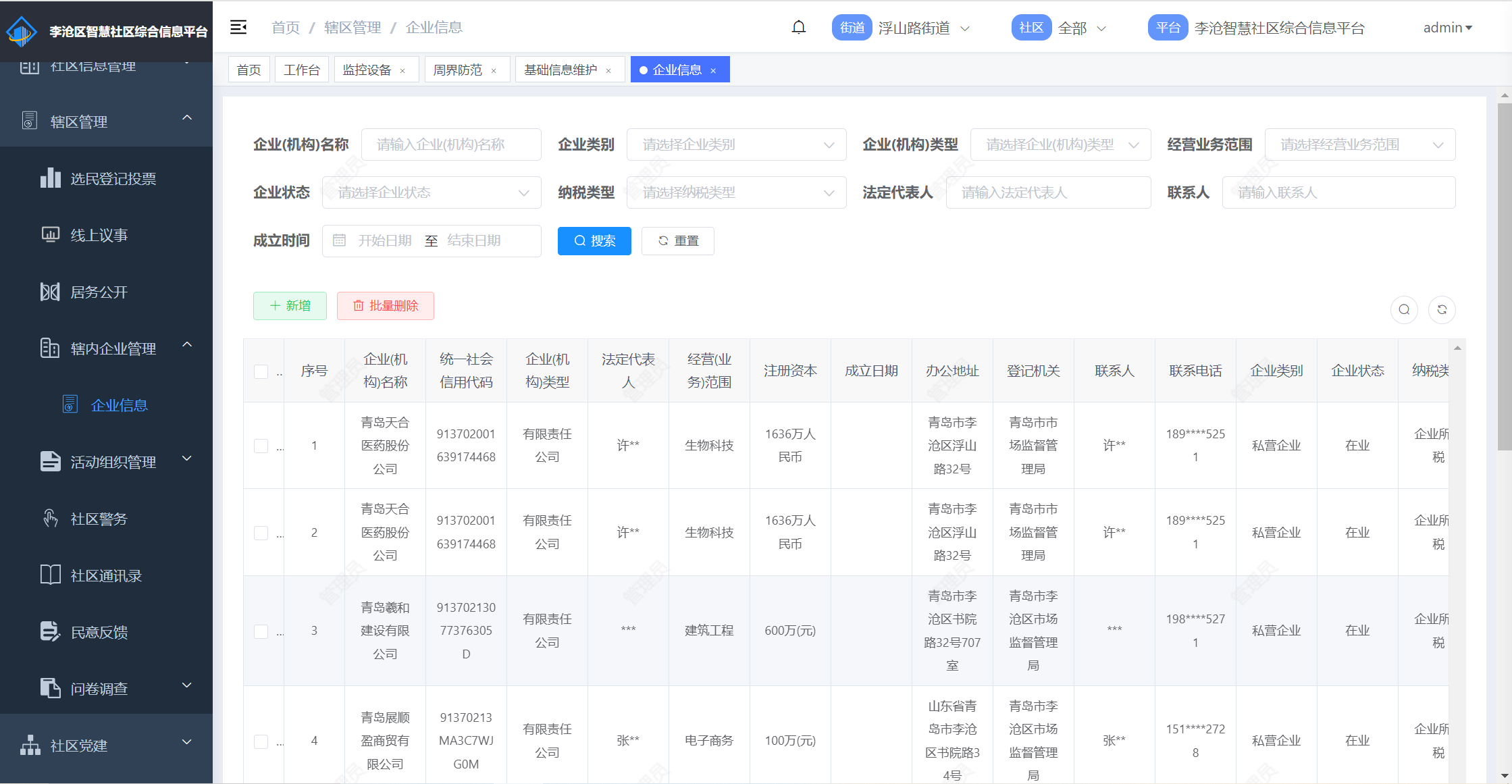This screenshot has height=784, width=1512.
Task: Close the 周界防范 tab
Action: (x=494, y=70)
